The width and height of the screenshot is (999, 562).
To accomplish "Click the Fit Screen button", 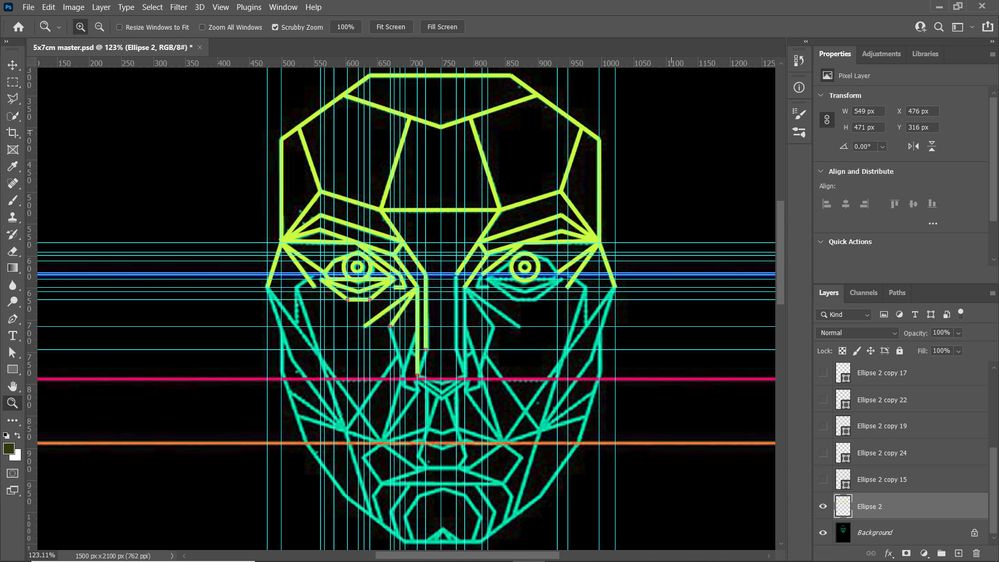I will tap(390, 27).
